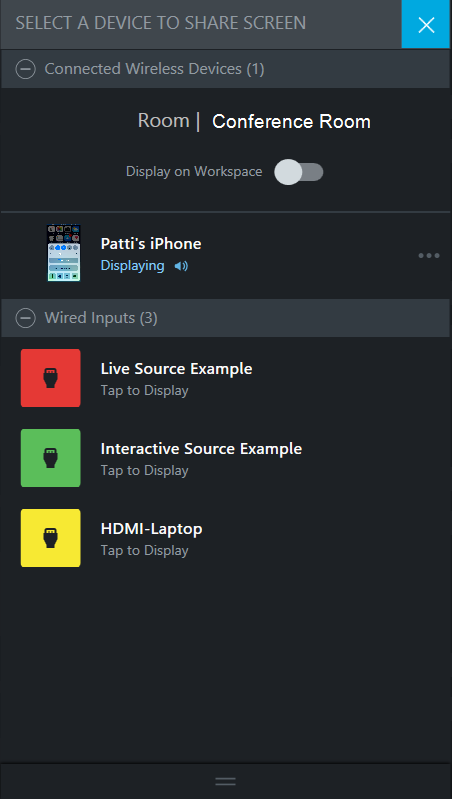Select the green Interactive Source HDMI icon
Viewport: 452px width, 799px height.
click(50, 458)
